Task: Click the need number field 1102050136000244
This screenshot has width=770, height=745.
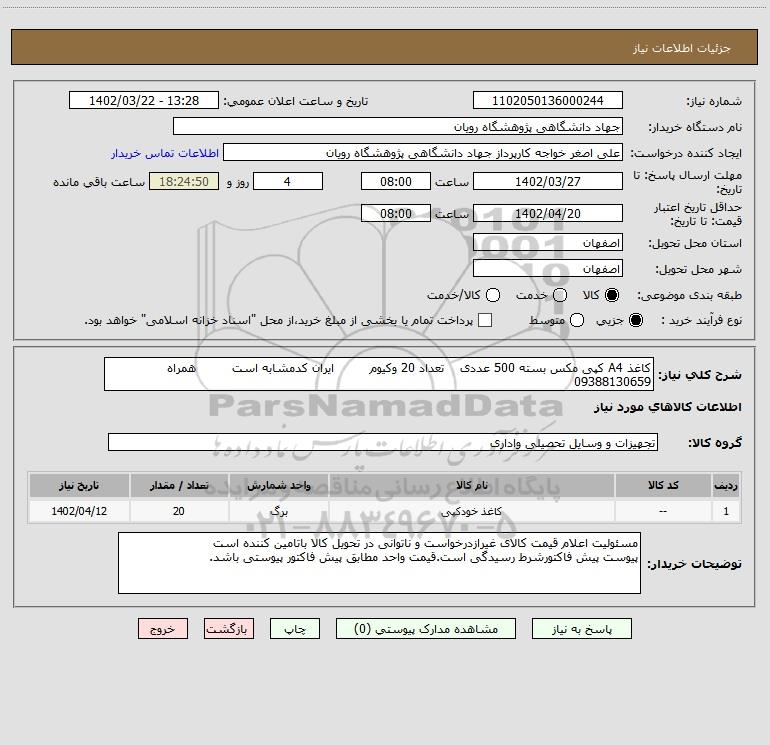Action: pos(548,100)
